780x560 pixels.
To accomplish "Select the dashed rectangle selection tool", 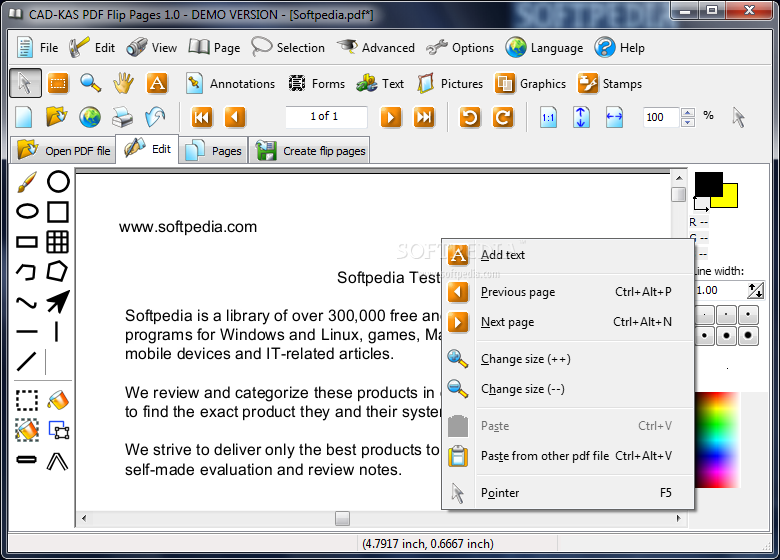I will (27, 400).
